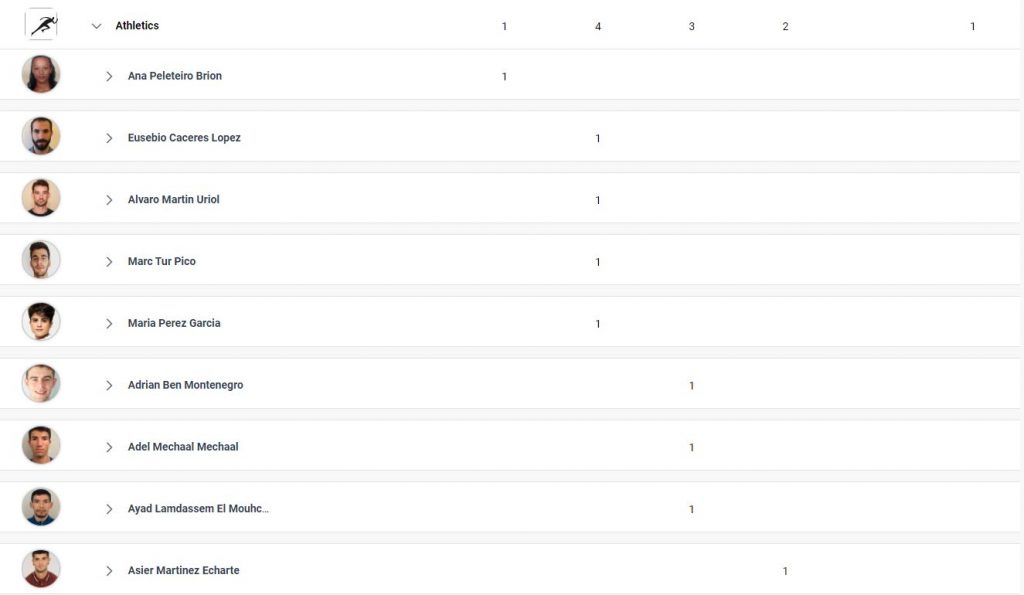Open the Athletics heading label

pos(137,25)
